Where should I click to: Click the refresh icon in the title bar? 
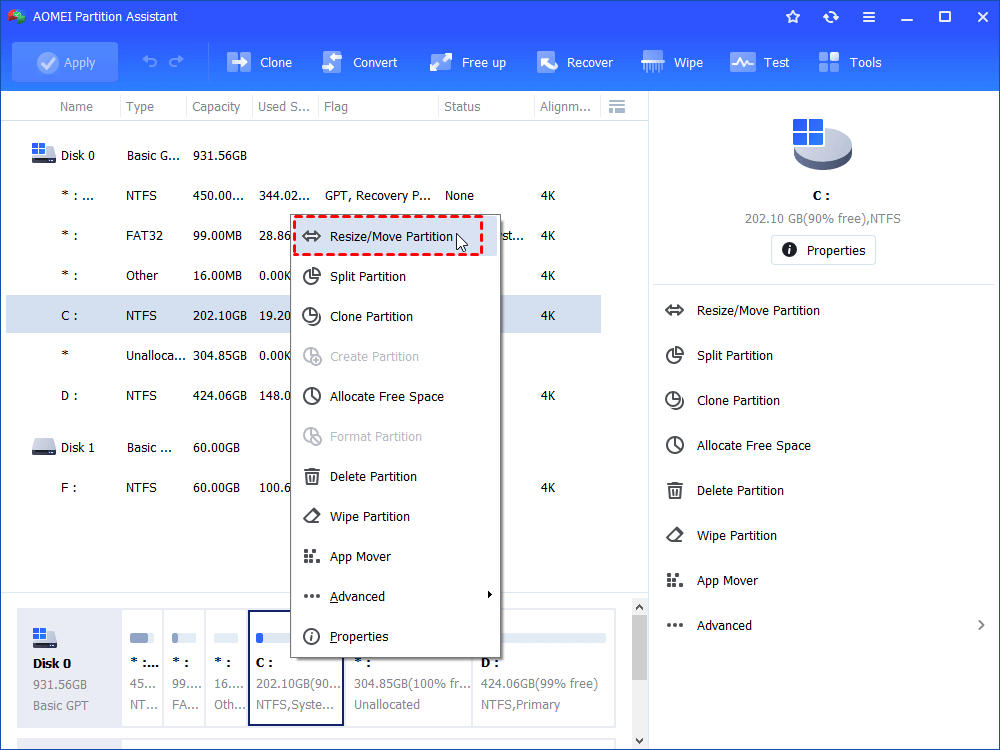(x=831, y=16)
